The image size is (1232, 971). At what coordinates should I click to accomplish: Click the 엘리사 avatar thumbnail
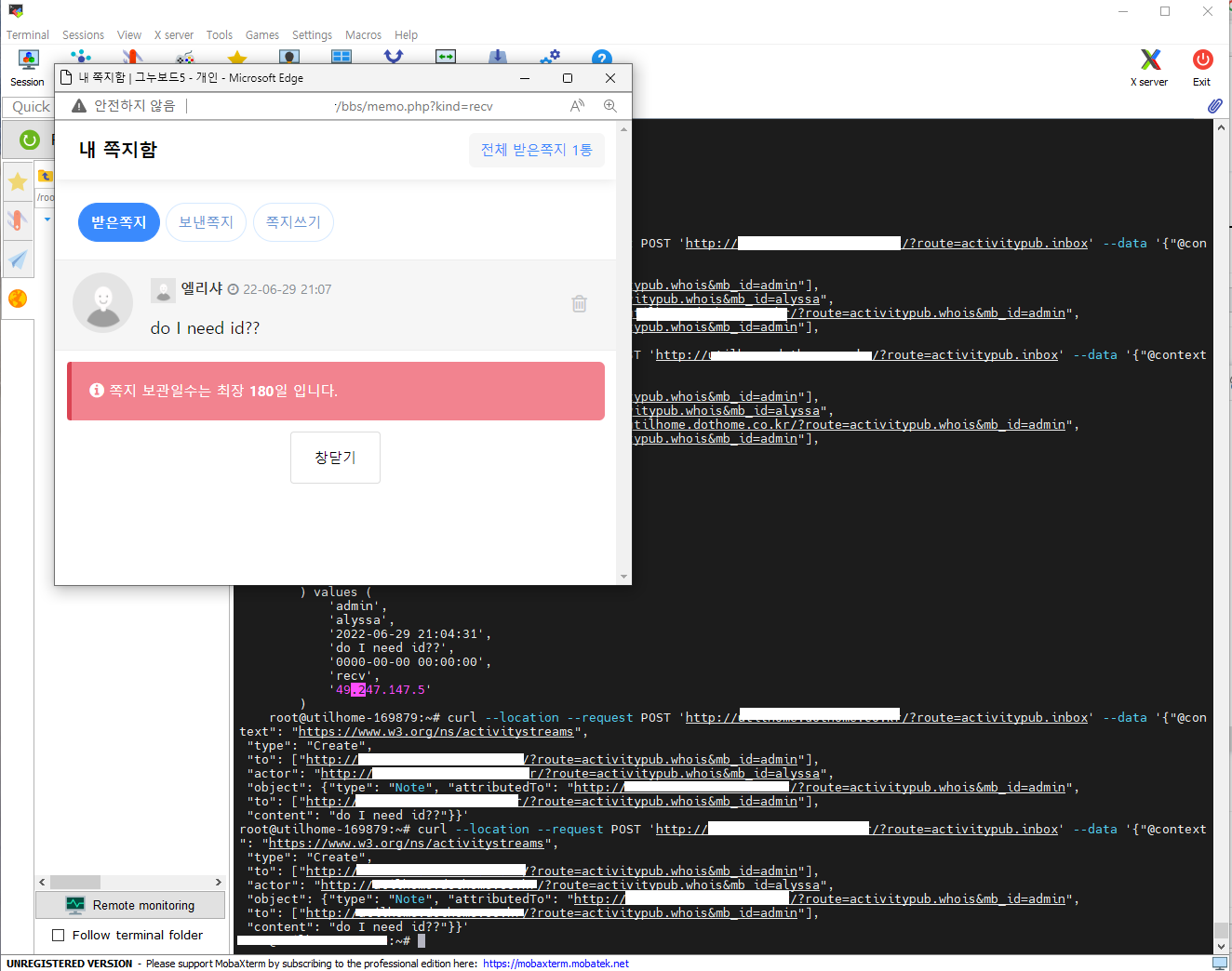(x=103, y=302)
